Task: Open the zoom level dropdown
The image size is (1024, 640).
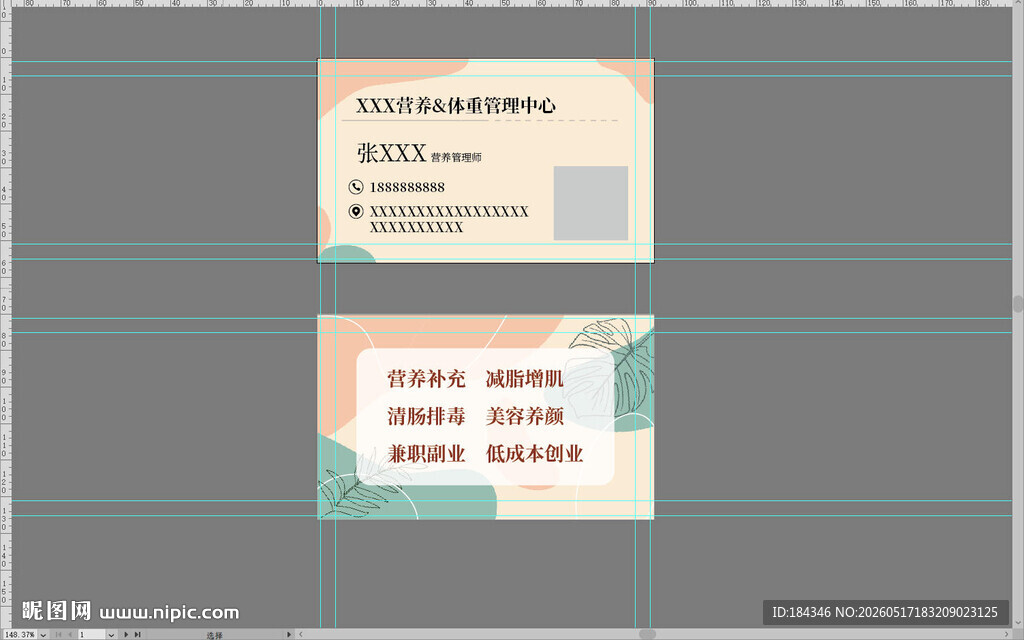Action: click(x=43, y=634)
